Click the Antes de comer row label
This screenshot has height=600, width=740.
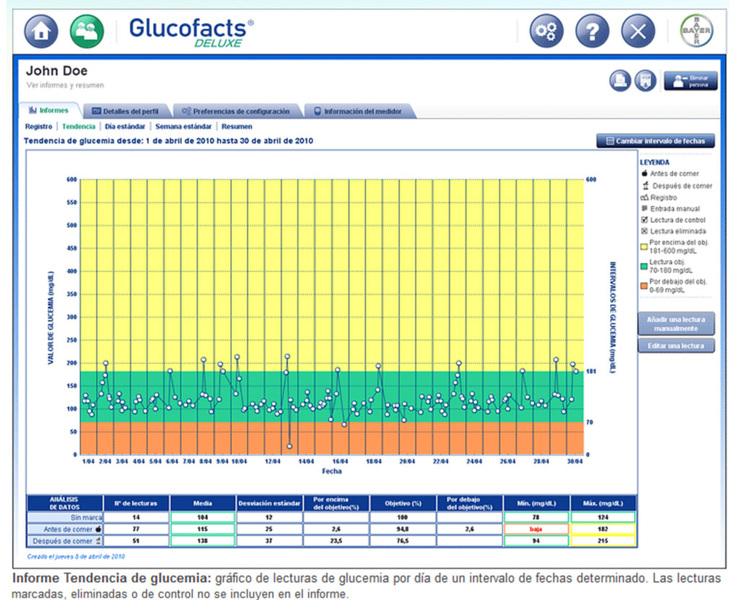[65, 529]
